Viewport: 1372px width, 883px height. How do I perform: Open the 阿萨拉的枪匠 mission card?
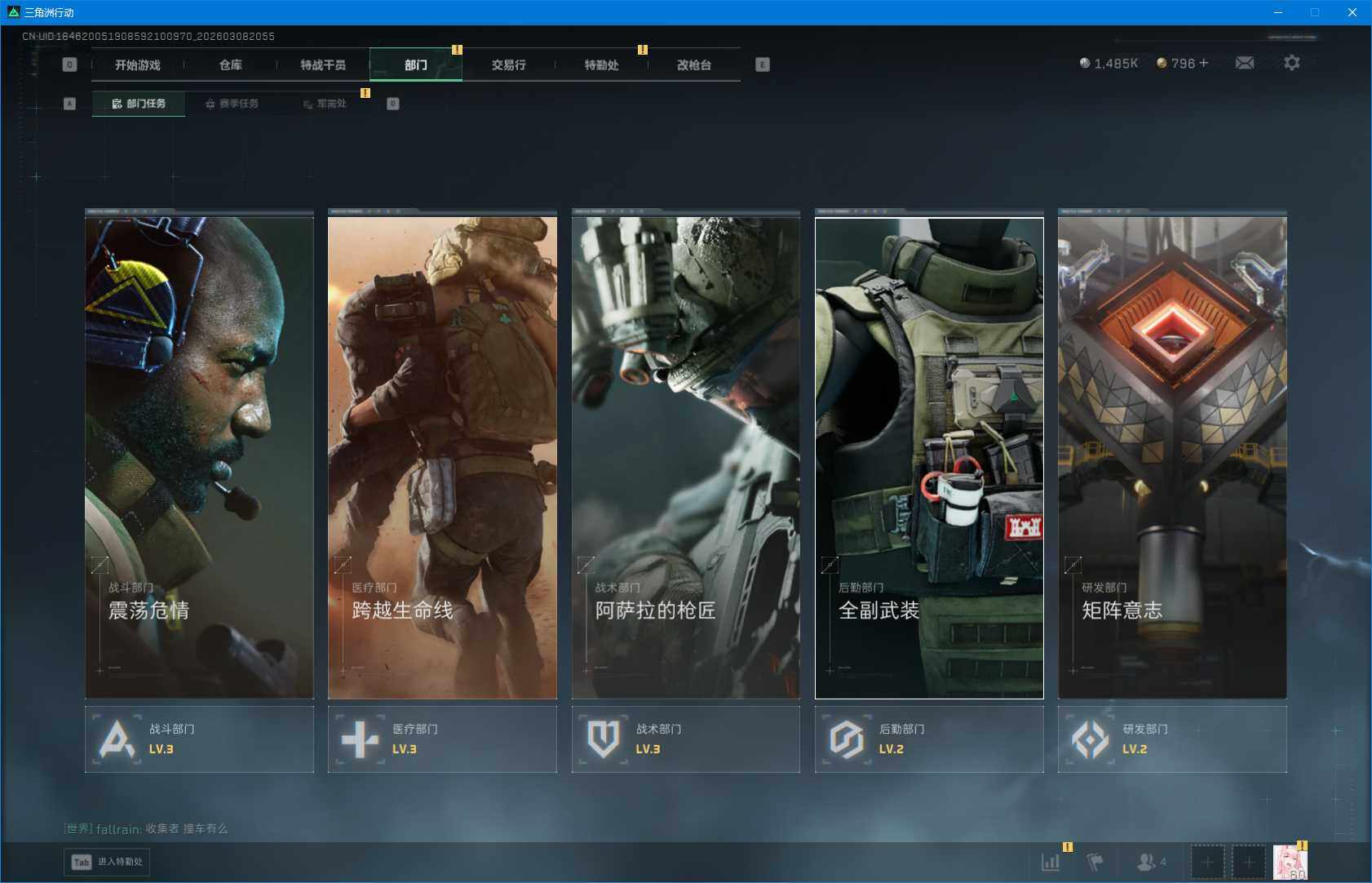[685, 457]
